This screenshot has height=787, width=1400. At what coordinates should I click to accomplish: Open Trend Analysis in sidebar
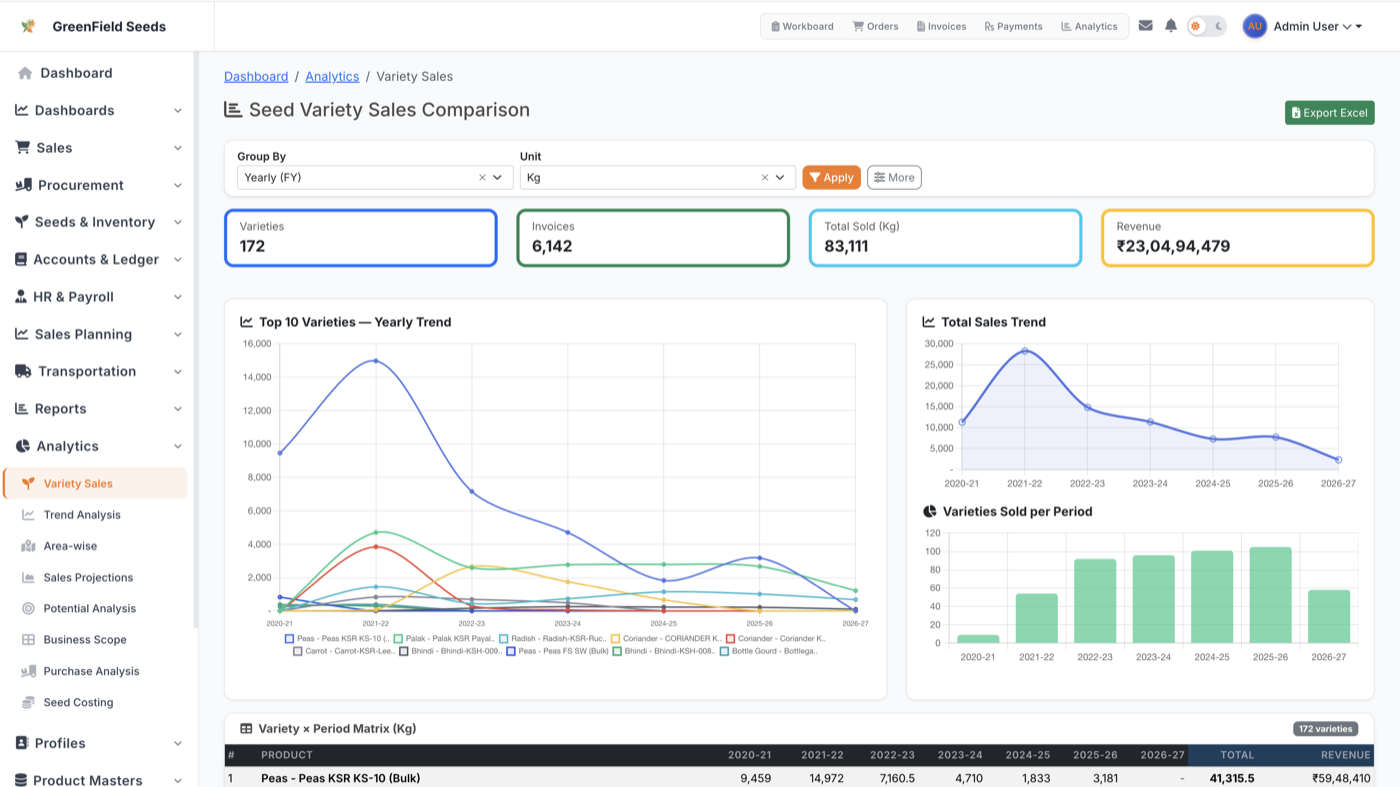click(82, 515)
